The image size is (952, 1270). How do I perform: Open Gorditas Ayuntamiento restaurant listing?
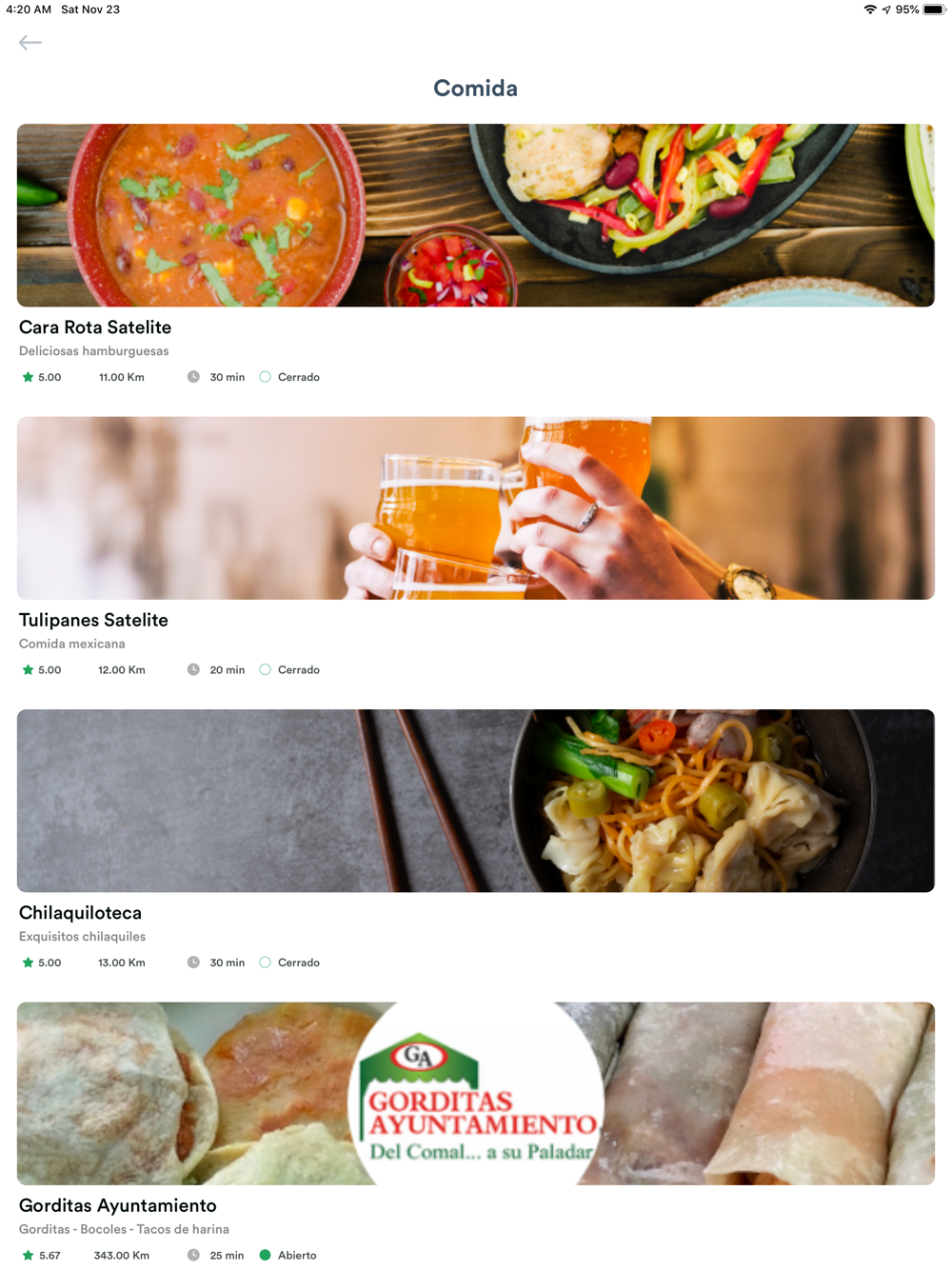(118, 1205)
